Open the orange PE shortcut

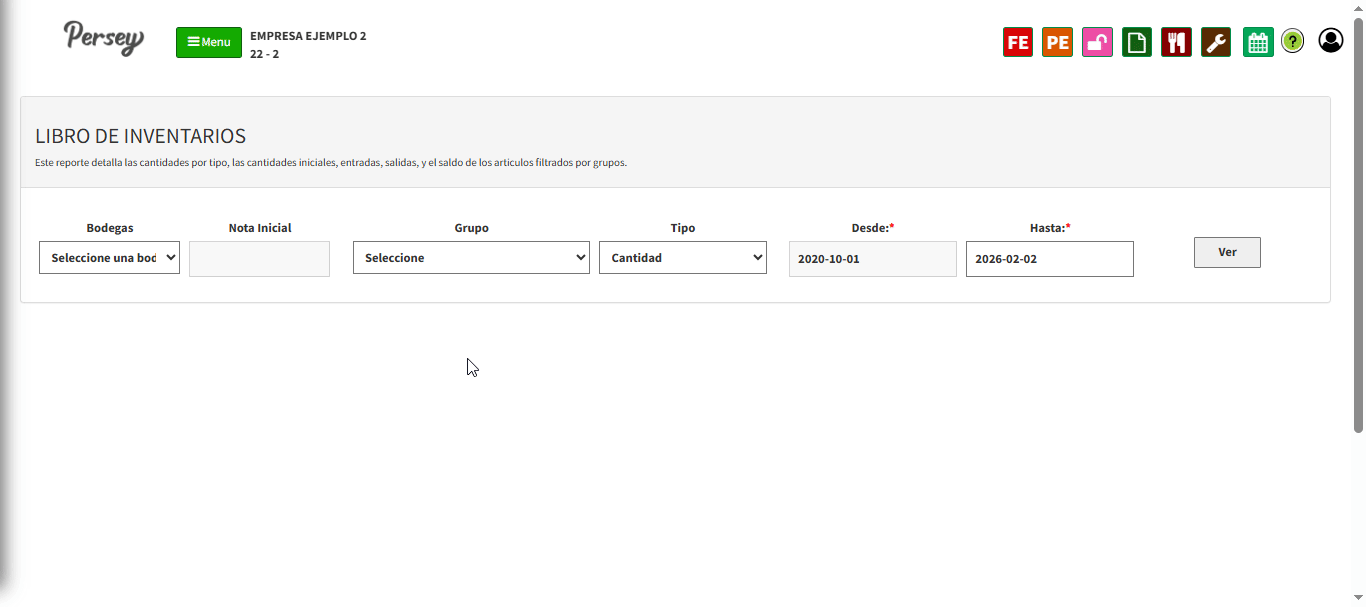point(1057,42)
